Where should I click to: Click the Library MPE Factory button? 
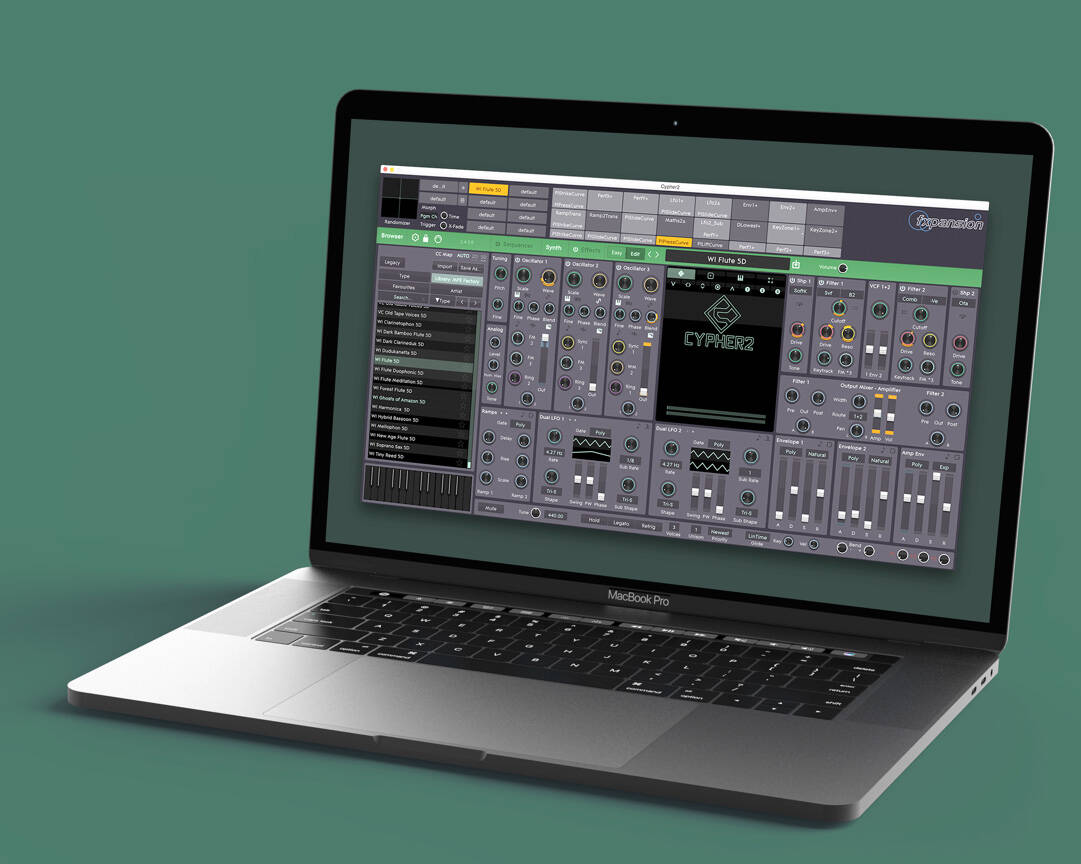[x=457, y=280]
